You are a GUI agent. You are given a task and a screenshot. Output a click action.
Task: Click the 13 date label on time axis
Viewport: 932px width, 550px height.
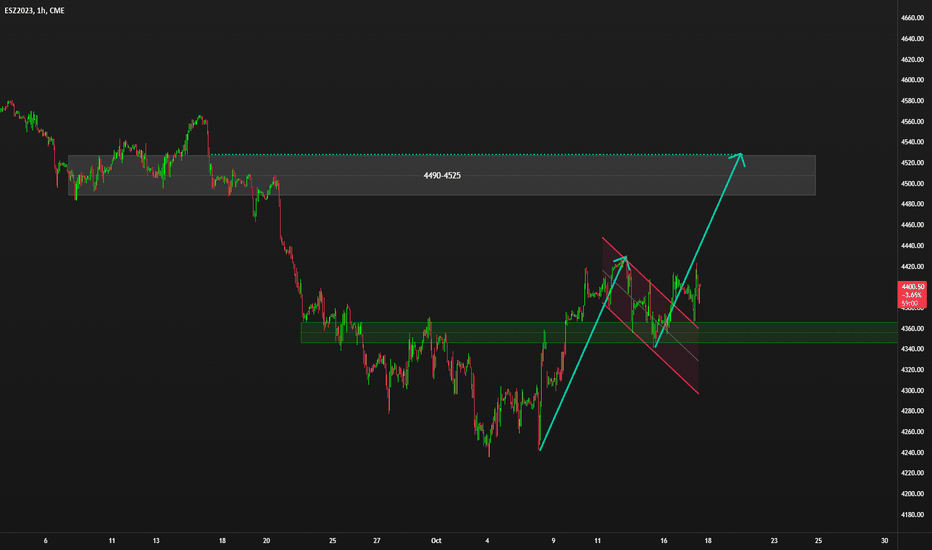pos(156,540)
